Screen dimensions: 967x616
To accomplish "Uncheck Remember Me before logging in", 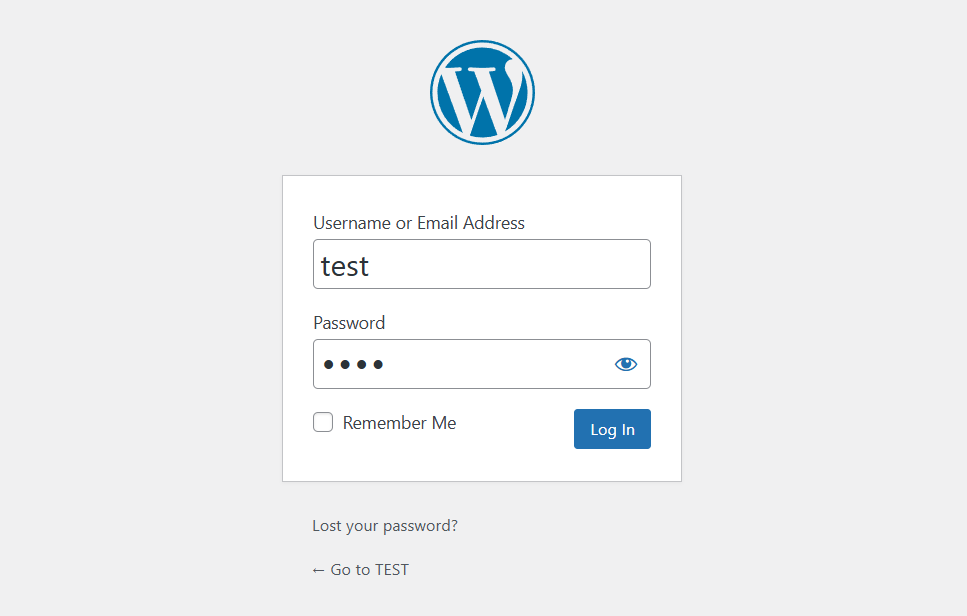I will point(322,422).
